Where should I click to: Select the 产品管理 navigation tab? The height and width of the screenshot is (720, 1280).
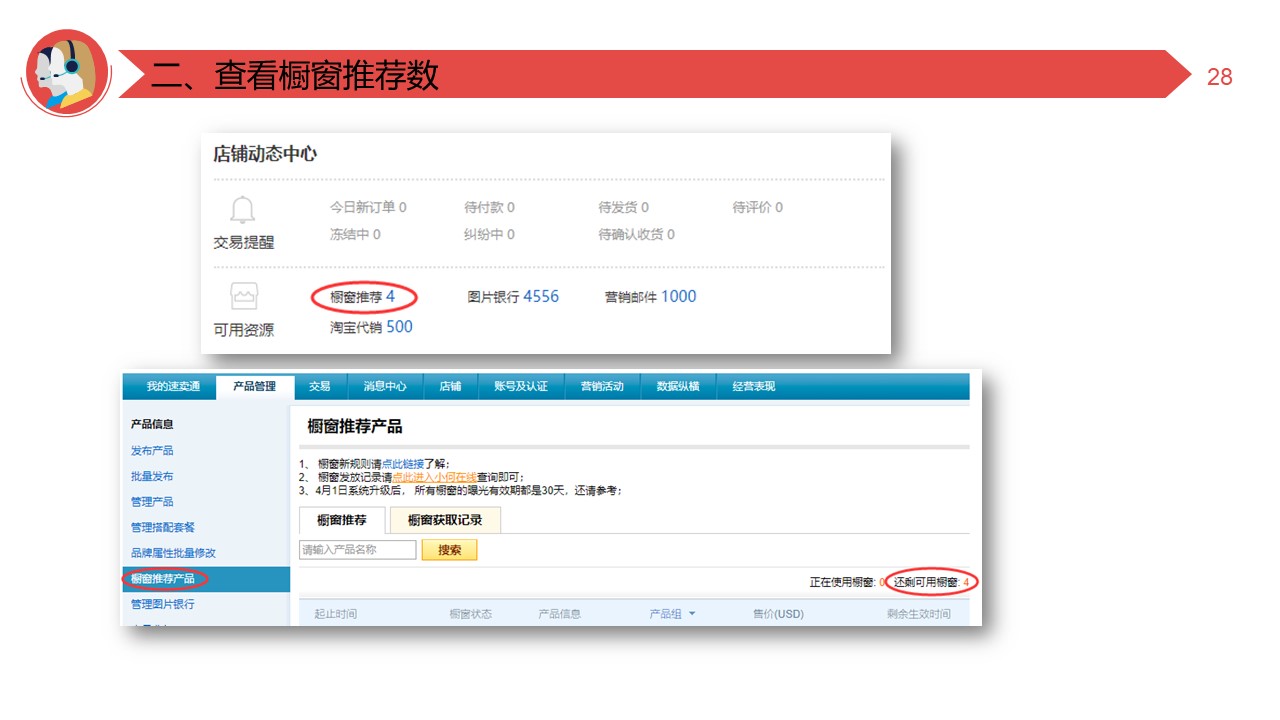click(254, 387)
